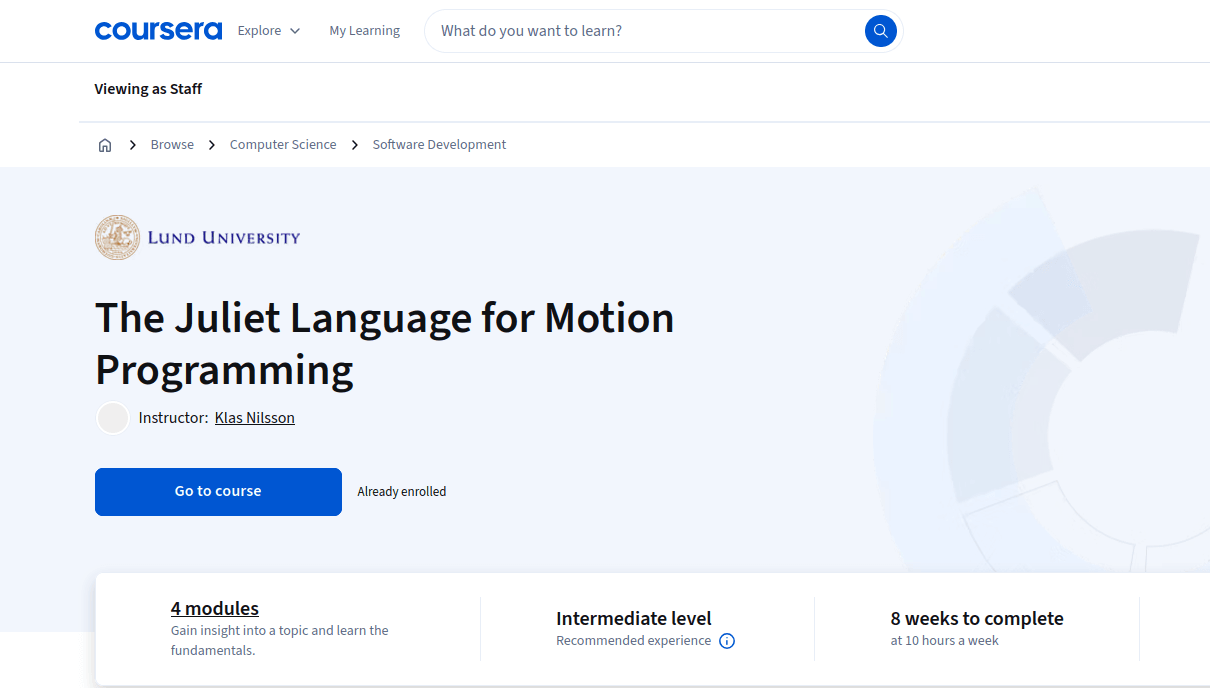Click the instructor avatar circle
Viewport: 1210px width, 688px height.
[x=112, y=417]
